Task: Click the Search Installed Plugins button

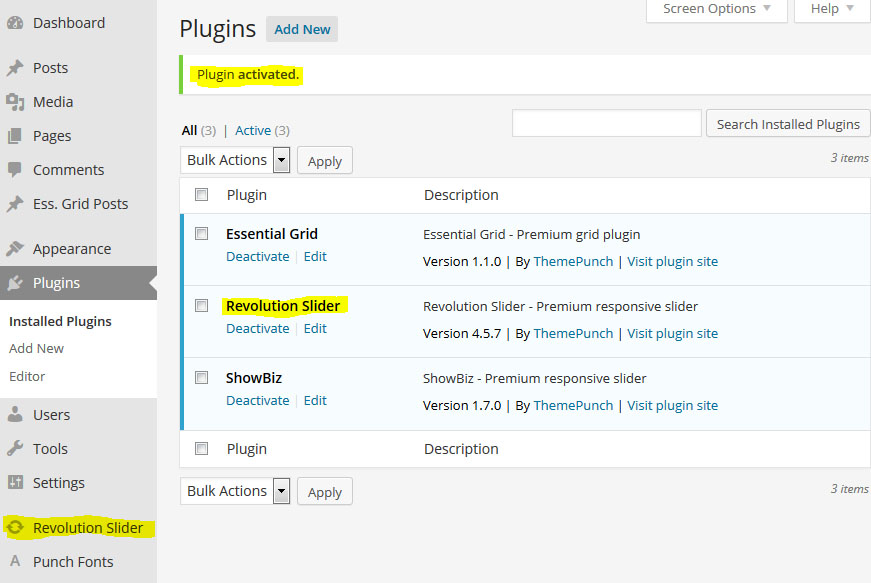Action: [x=788, y=124]
